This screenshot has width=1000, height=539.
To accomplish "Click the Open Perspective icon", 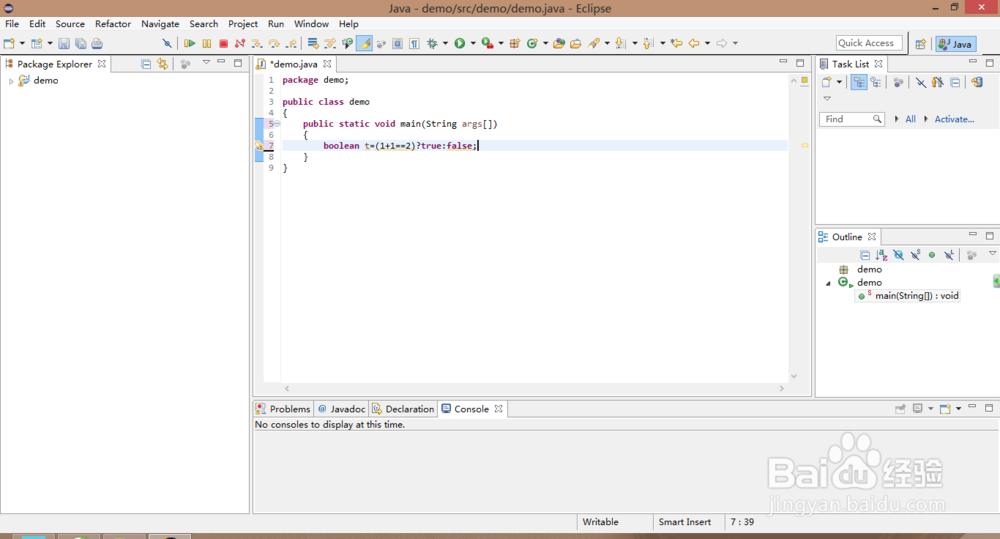I will click(920, 44).
